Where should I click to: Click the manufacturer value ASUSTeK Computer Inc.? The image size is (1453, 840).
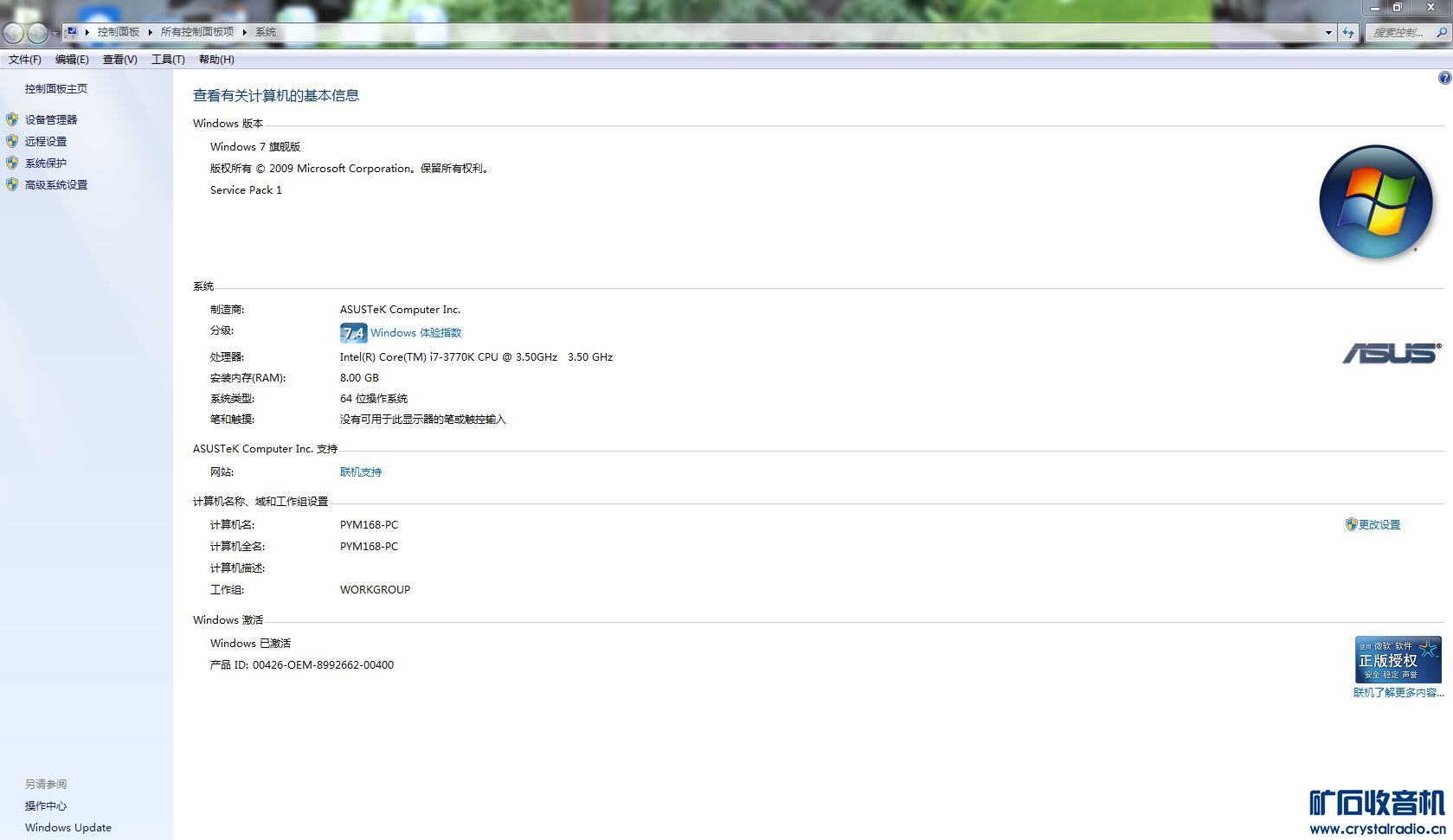(401, 310)
